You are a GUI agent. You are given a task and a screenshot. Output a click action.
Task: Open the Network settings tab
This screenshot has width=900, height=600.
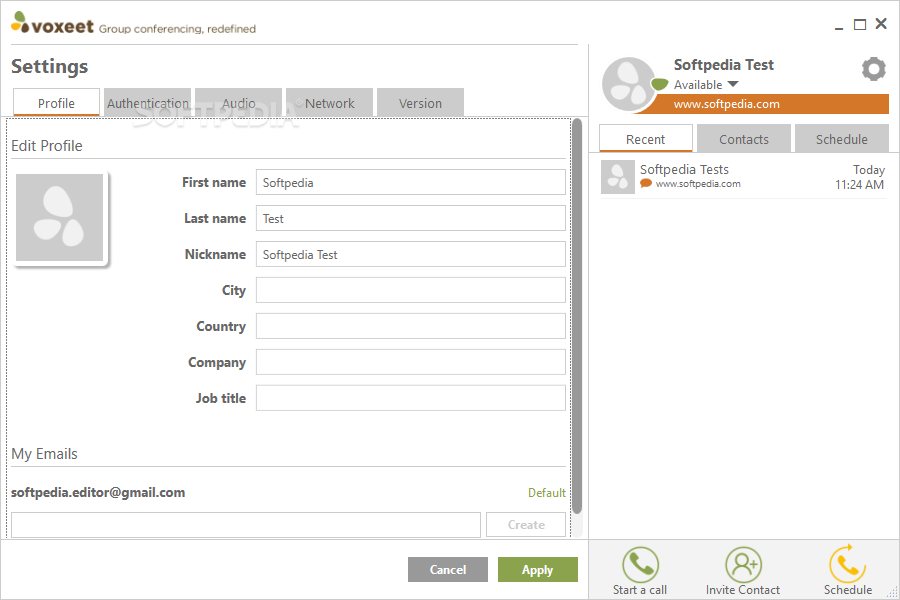tap(329, 103)
